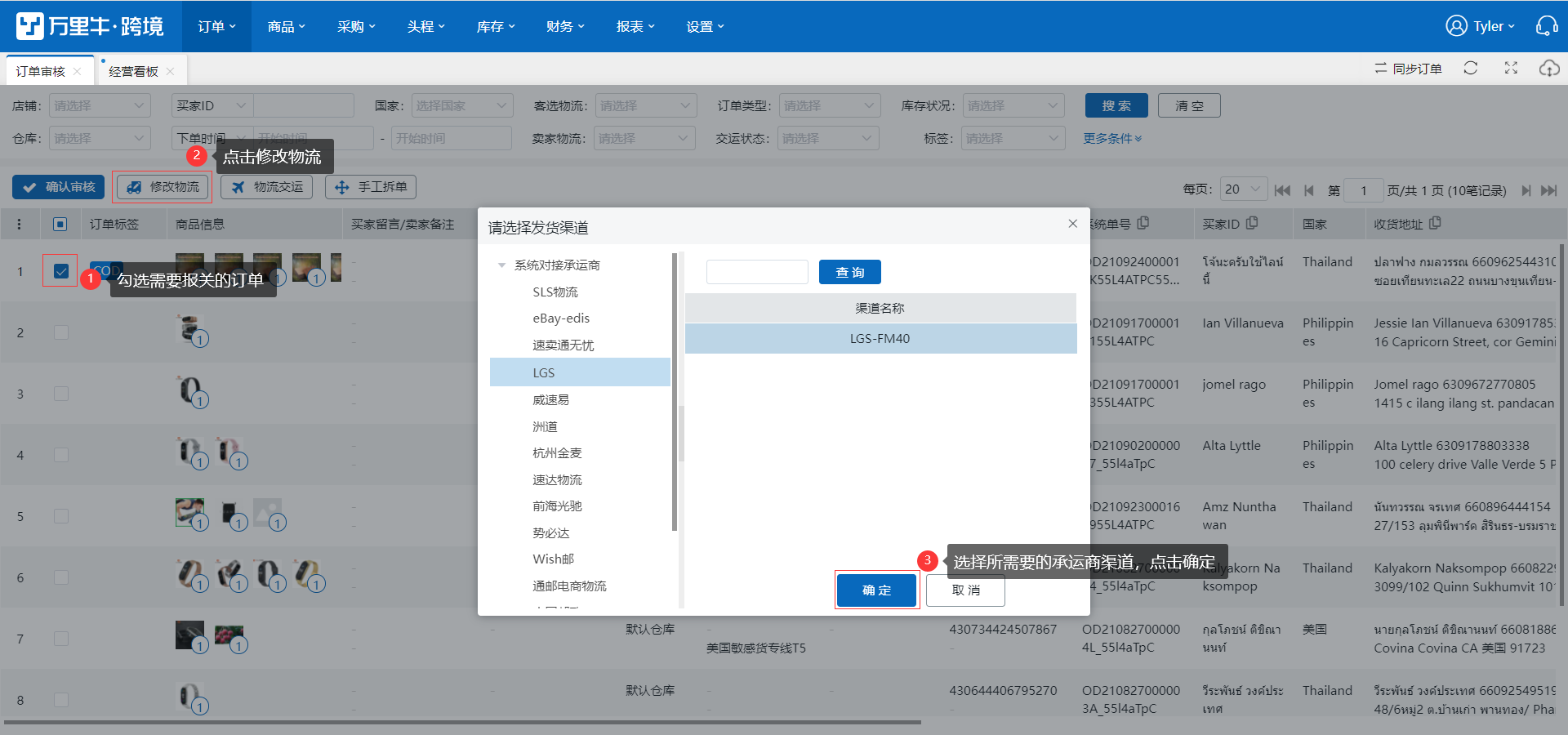
Task: Click the 搜索 search button
Action: tap(1116, 105)
